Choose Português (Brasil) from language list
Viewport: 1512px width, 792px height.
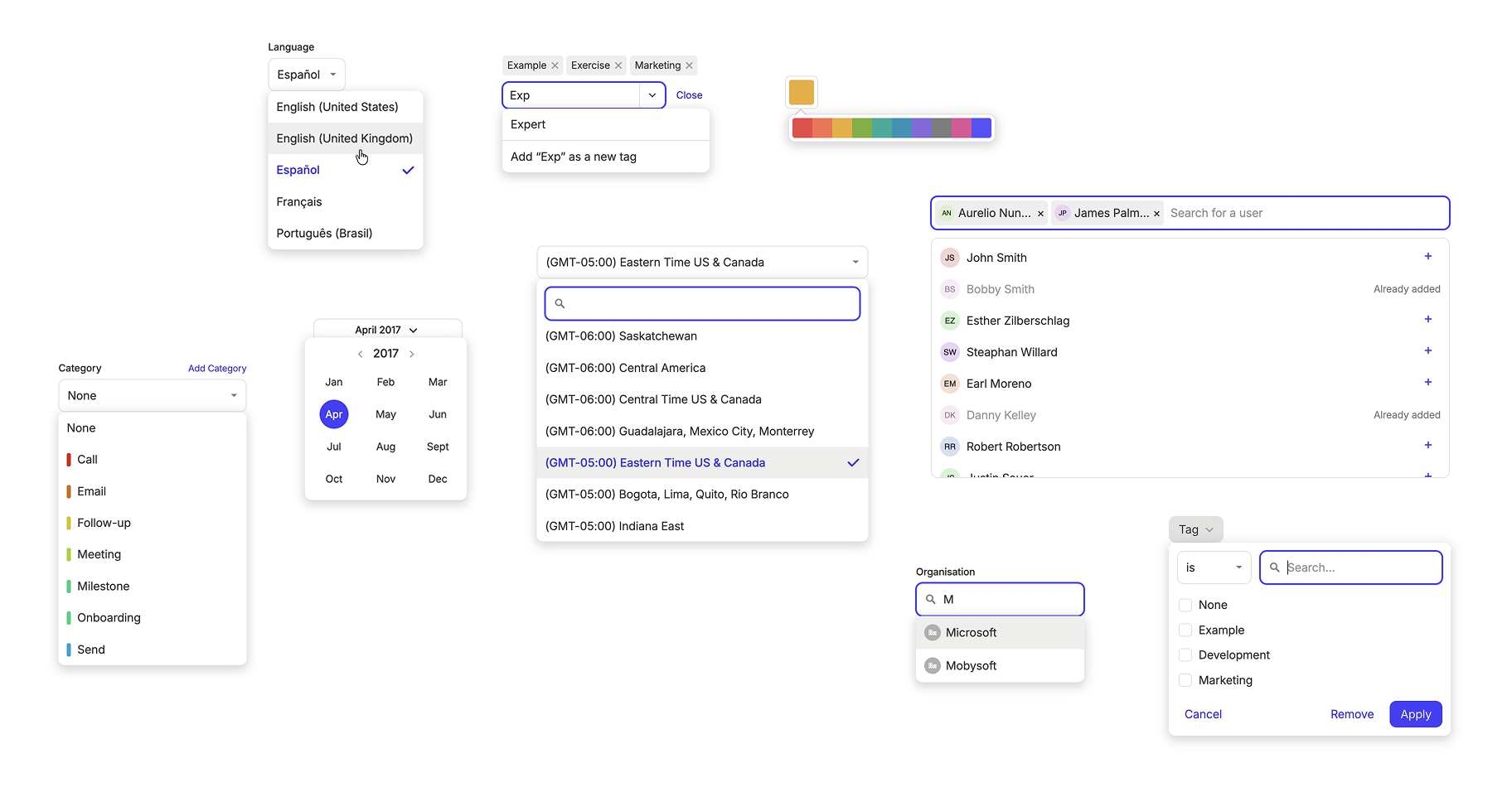click(346, 234)
